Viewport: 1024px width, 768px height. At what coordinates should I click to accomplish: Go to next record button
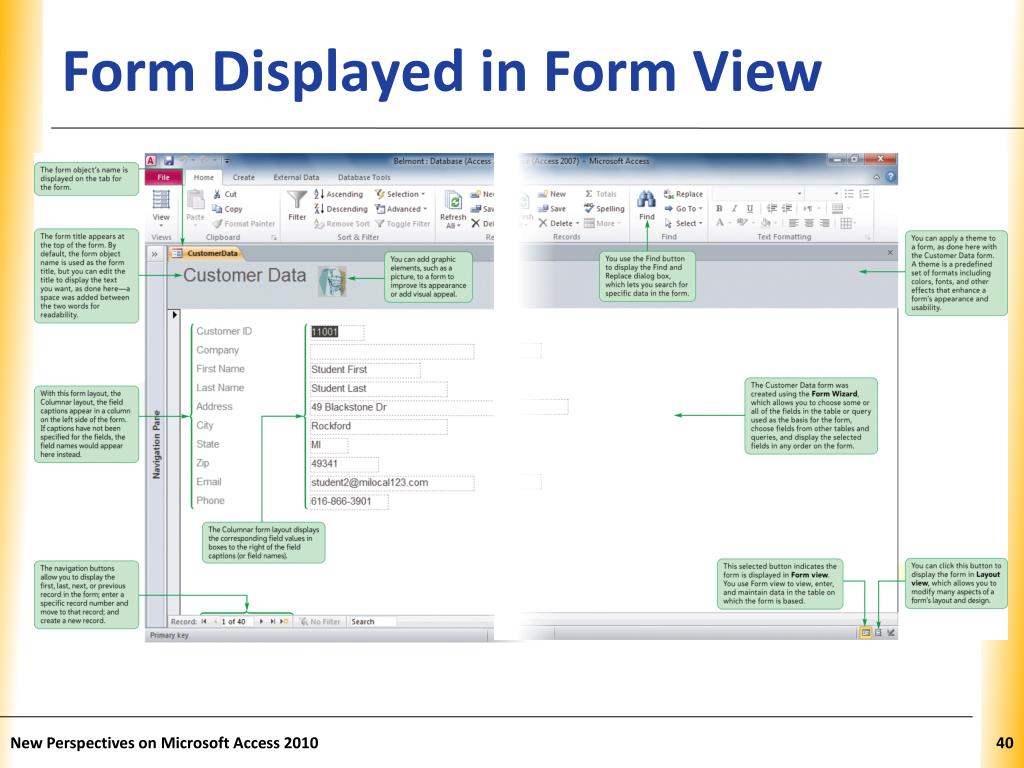click(261, 622)
